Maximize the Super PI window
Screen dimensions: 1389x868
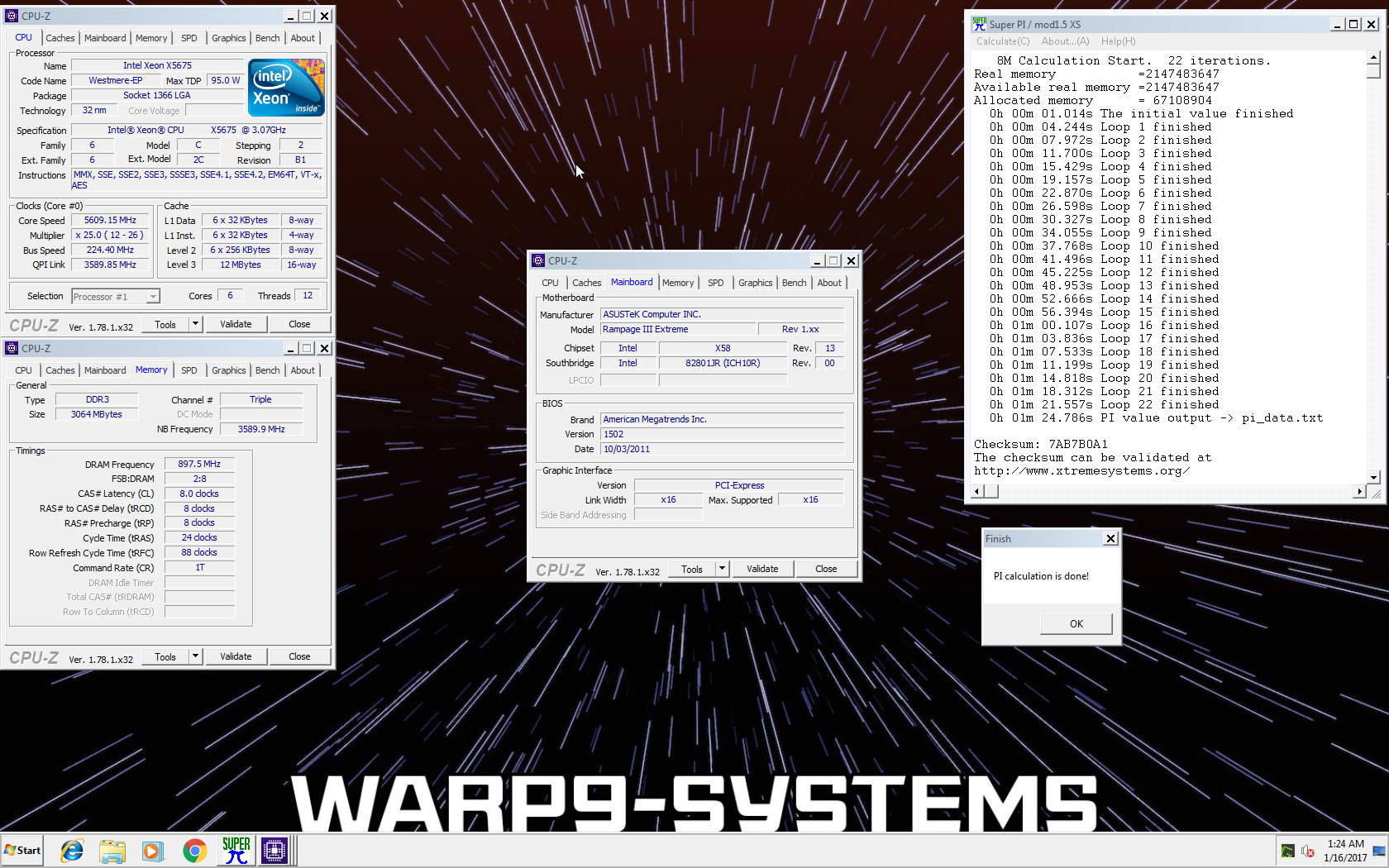click(x=1353, y=24)
